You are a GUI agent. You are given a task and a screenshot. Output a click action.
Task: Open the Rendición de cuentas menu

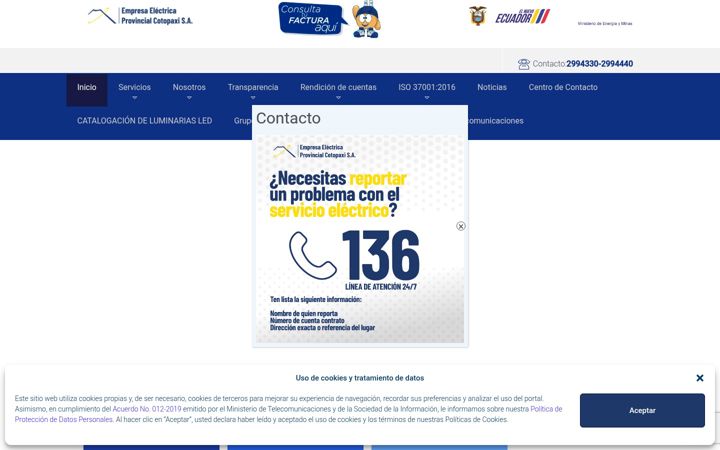pos(338,87)
